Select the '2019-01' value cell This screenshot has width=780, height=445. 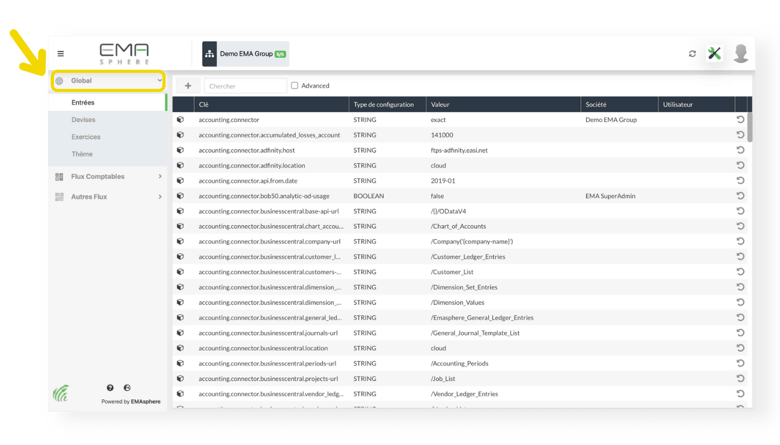(x=443, y=180)
